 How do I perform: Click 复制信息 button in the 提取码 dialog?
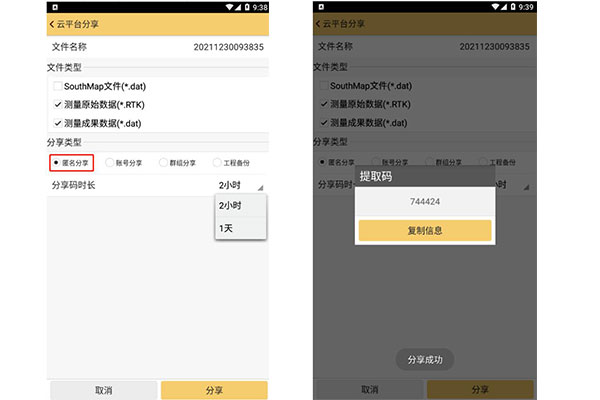point(425,230)
